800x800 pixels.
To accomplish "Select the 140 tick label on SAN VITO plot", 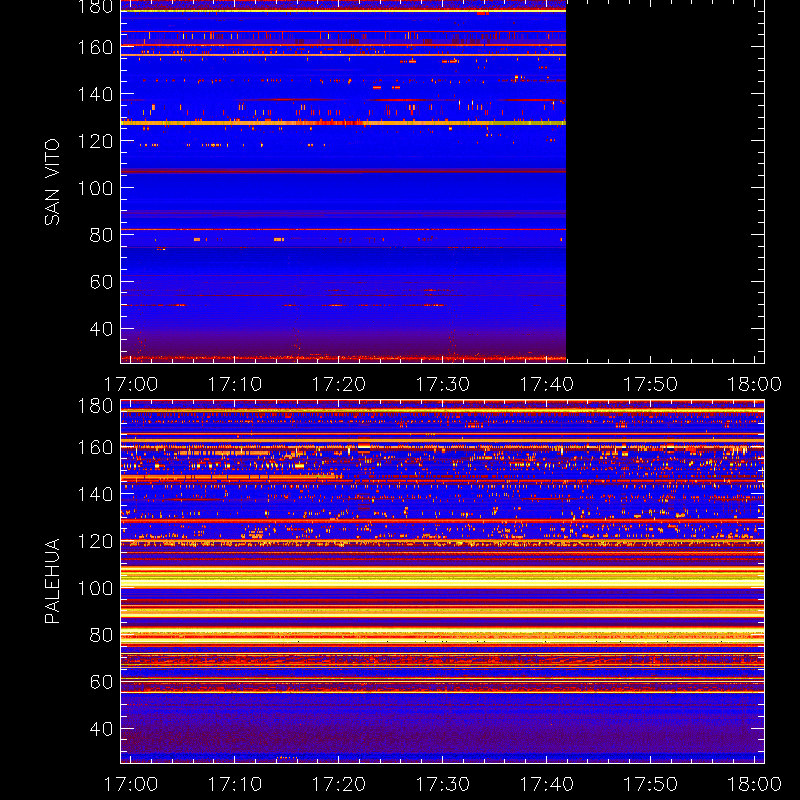I will 95,94.
